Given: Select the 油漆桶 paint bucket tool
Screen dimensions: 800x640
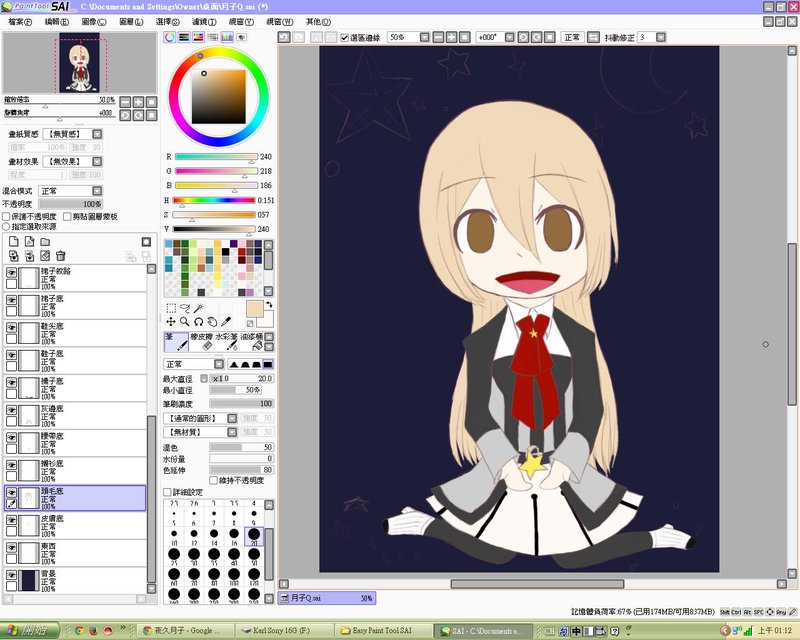Looking at the screenshot, I should pyautogui.click(x=252, y=341).
